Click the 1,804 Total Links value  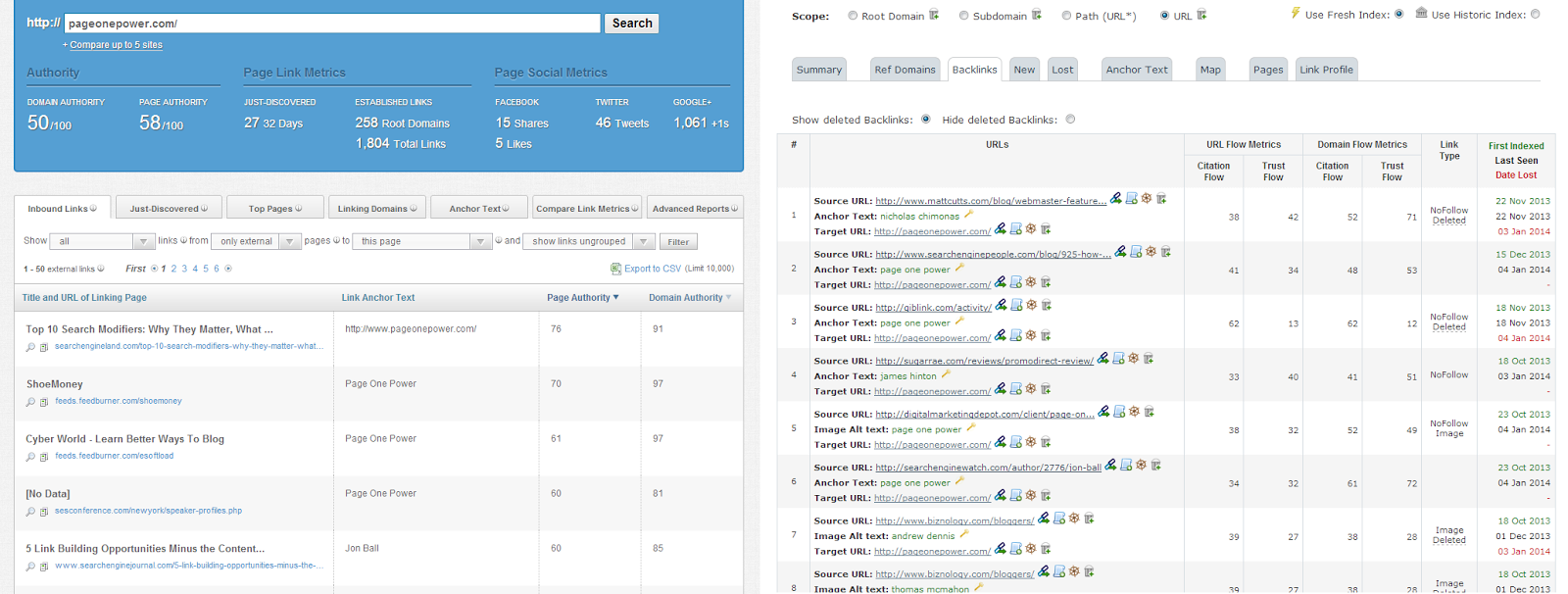[x=400, y=143]
